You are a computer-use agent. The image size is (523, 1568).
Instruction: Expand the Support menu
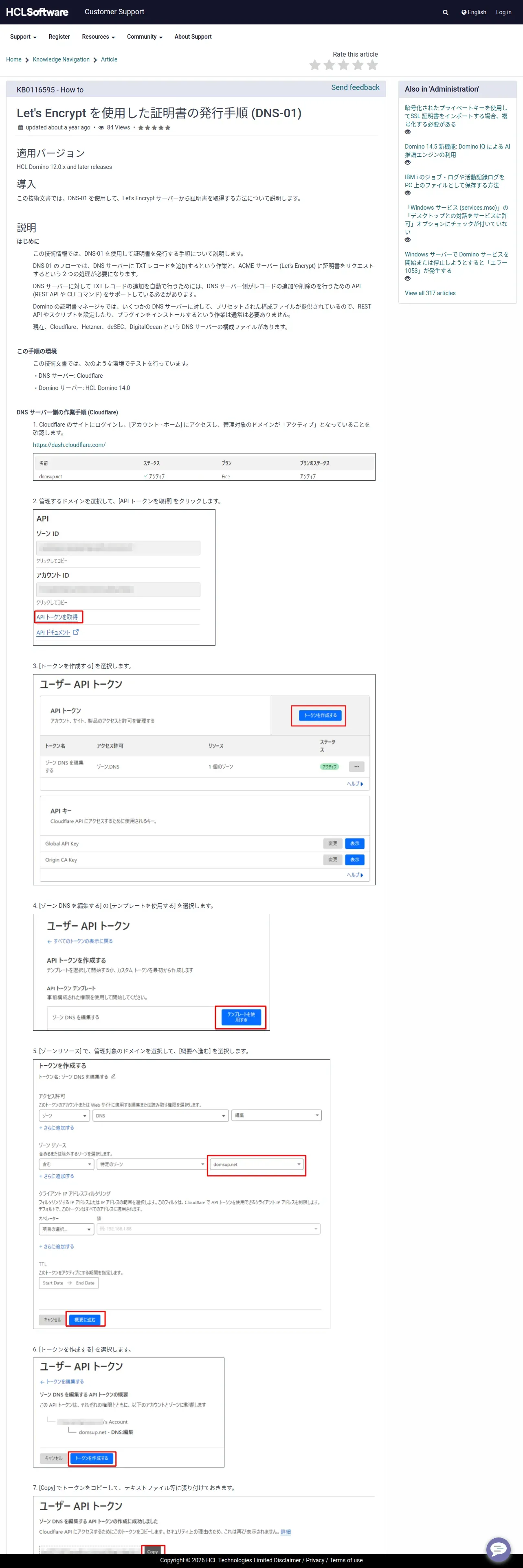coord(23,37)
